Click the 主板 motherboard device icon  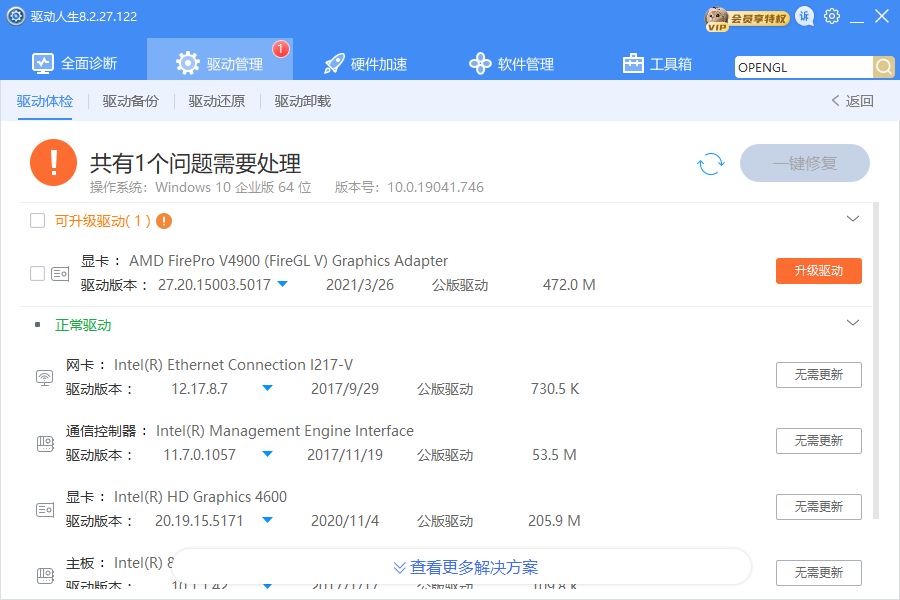(45, 575)
